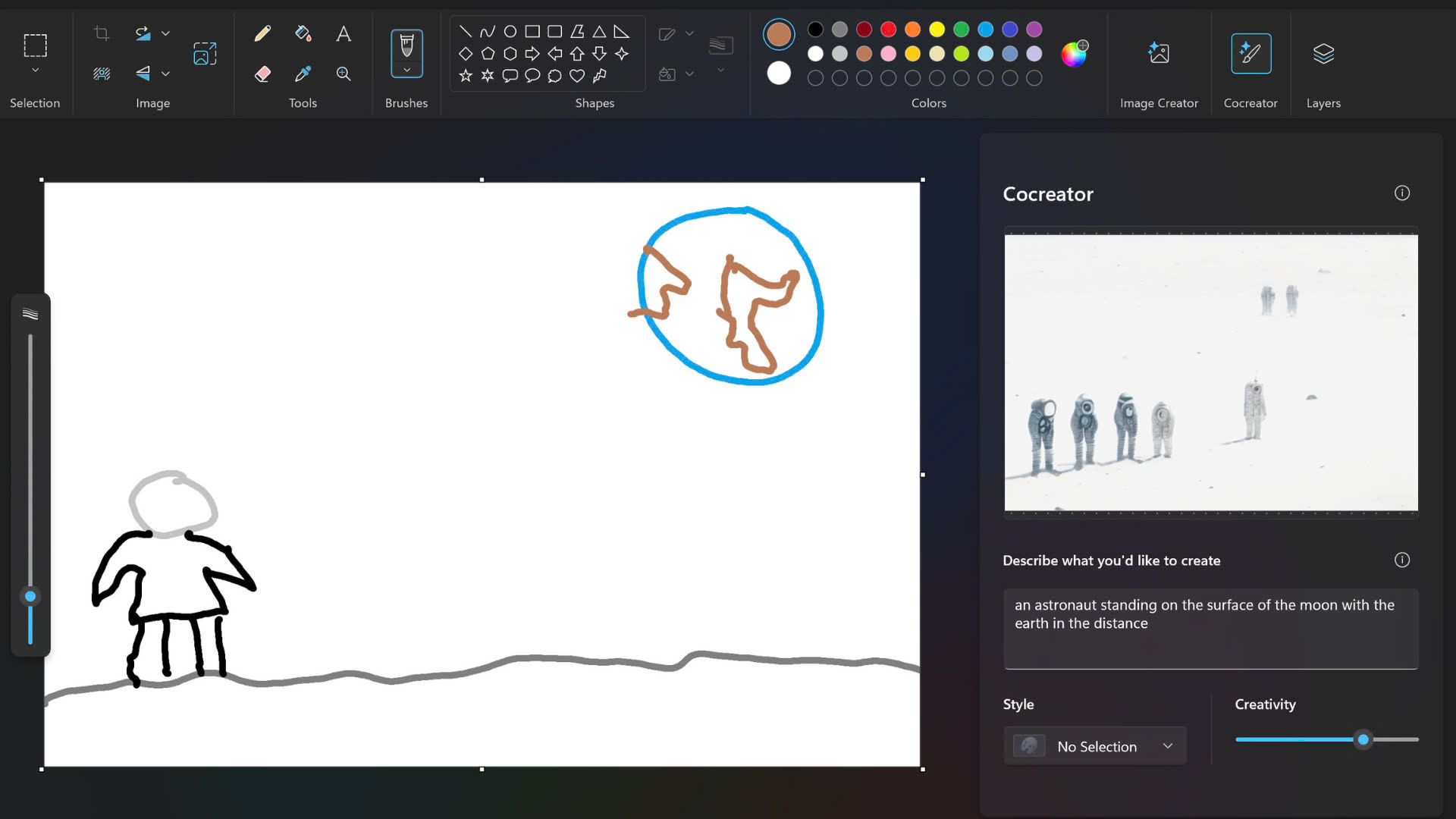Toggle the Cocreator panel button

1250,54
